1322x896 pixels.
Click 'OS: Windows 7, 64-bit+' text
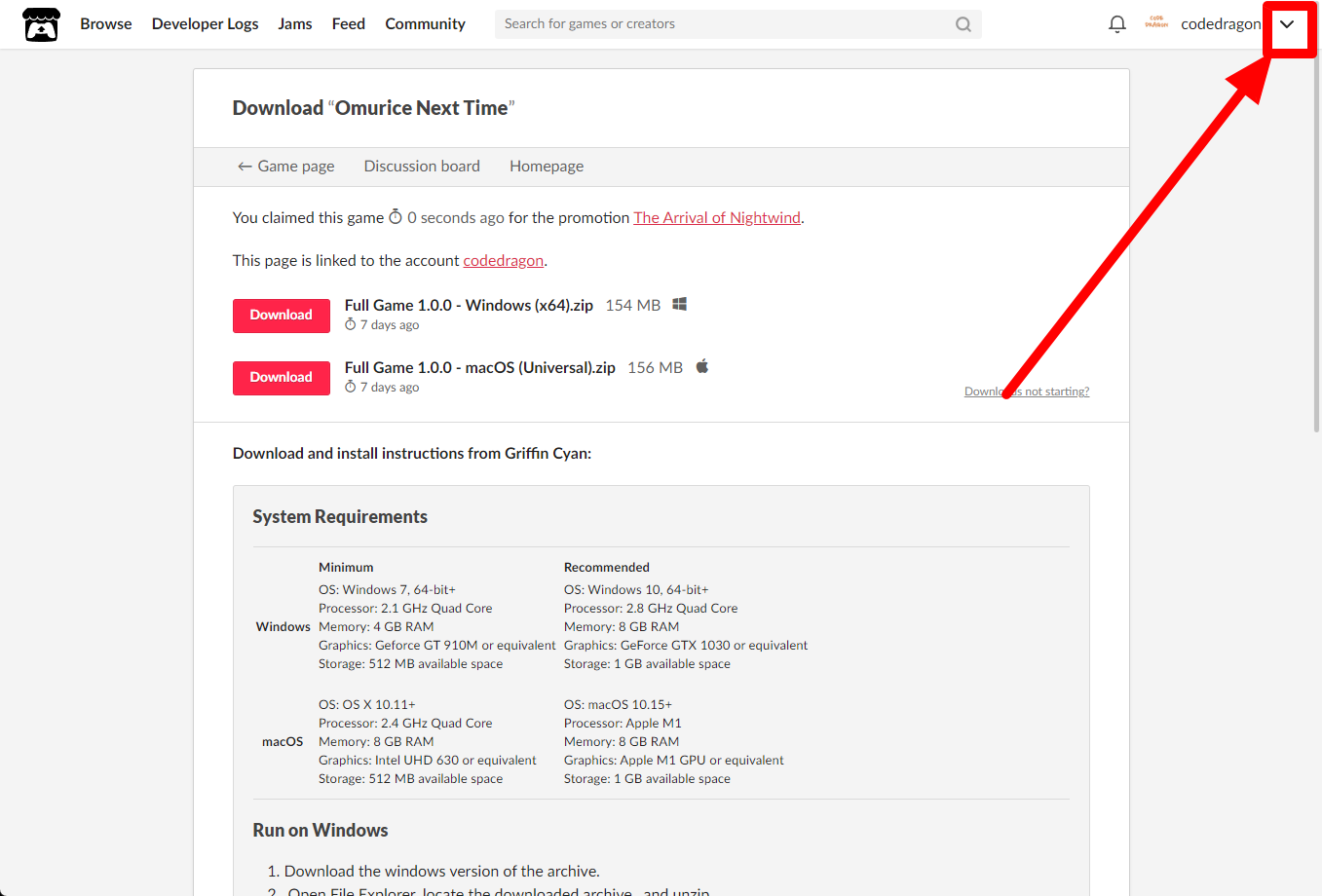coord(387,589)
